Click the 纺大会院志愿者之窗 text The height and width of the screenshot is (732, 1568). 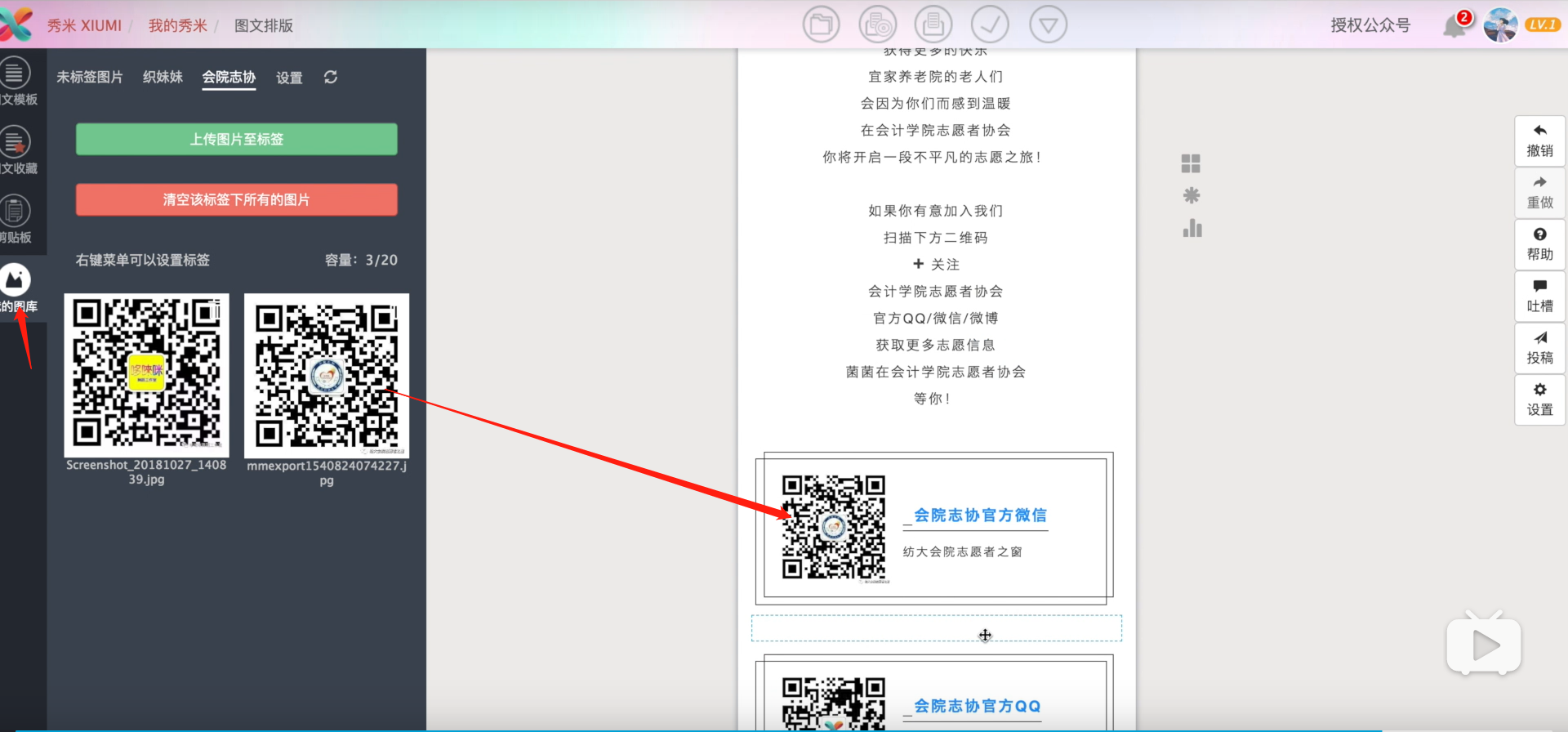pos(962,551)
